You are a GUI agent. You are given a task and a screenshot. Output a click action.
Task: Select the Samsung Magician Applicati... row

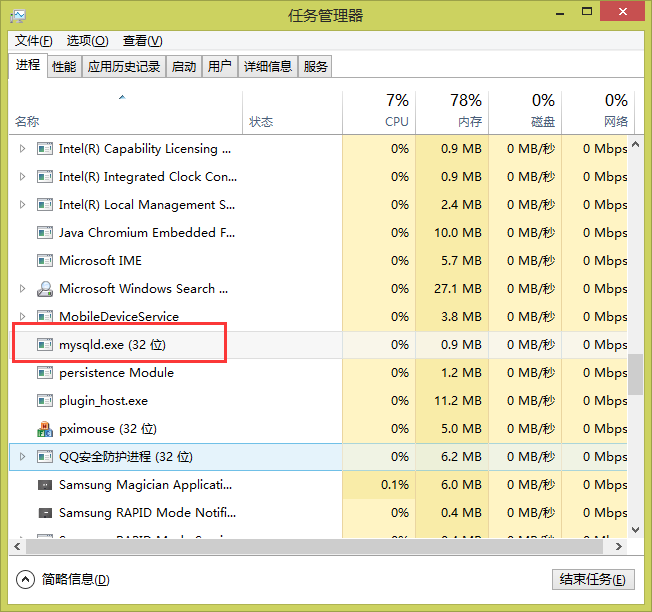click(318, 485)
